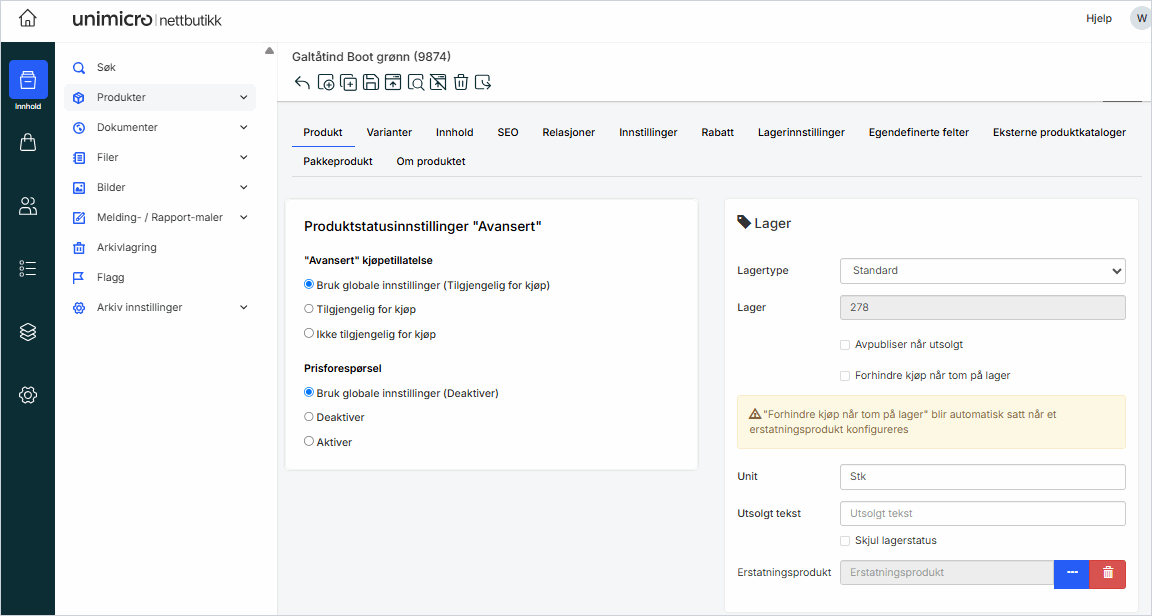Open settings gear in left sidebar

coord(28,395)
